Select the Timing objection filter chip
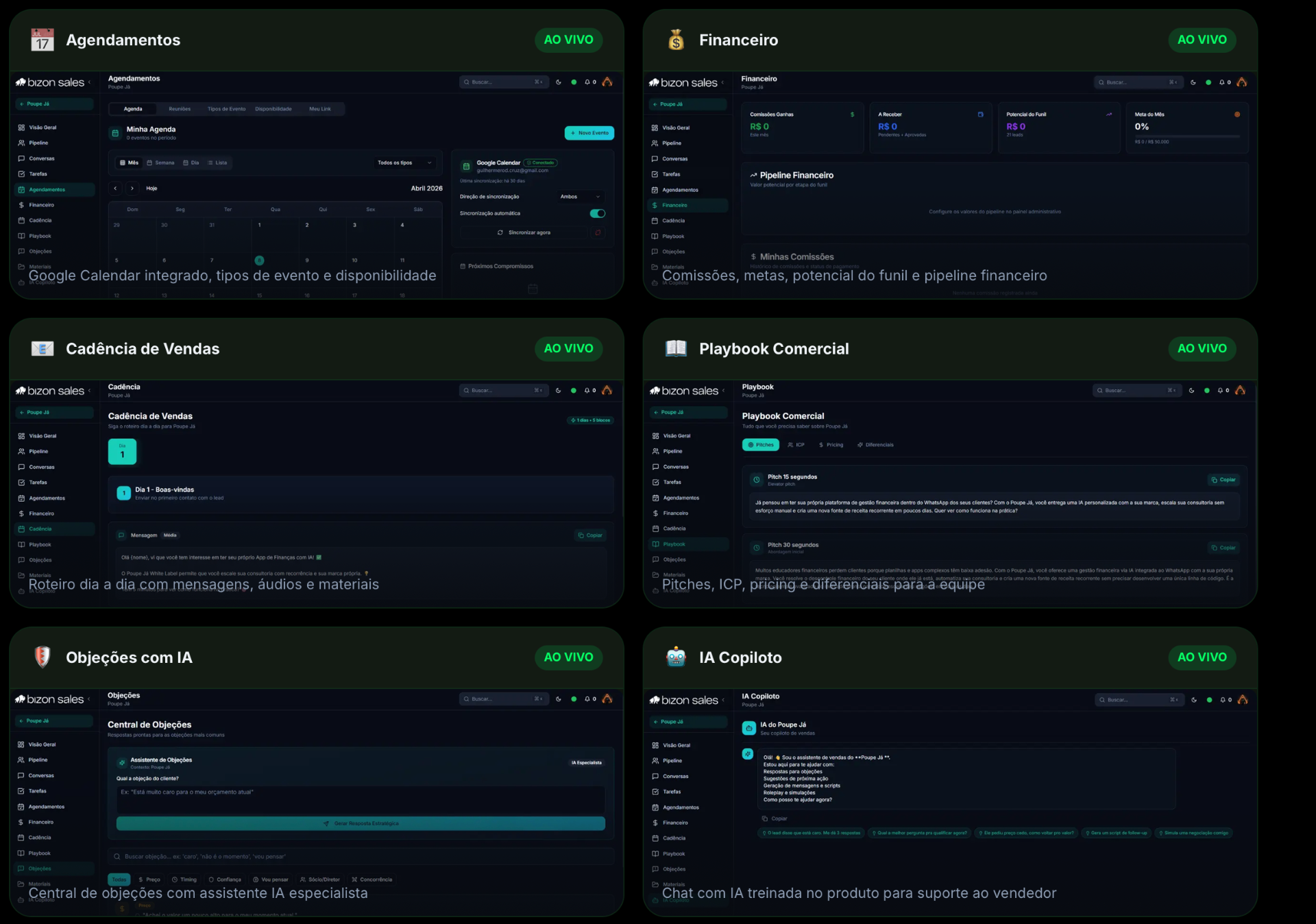1316x924 pixels. [x=184, y=879]
